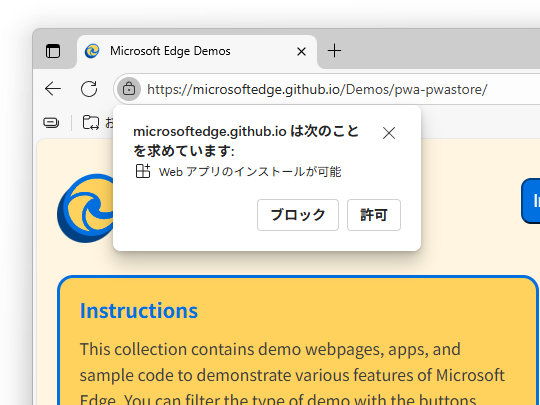Click the ブロック button
This screenshot has width=540, height=405.
(x=298, y=215)
